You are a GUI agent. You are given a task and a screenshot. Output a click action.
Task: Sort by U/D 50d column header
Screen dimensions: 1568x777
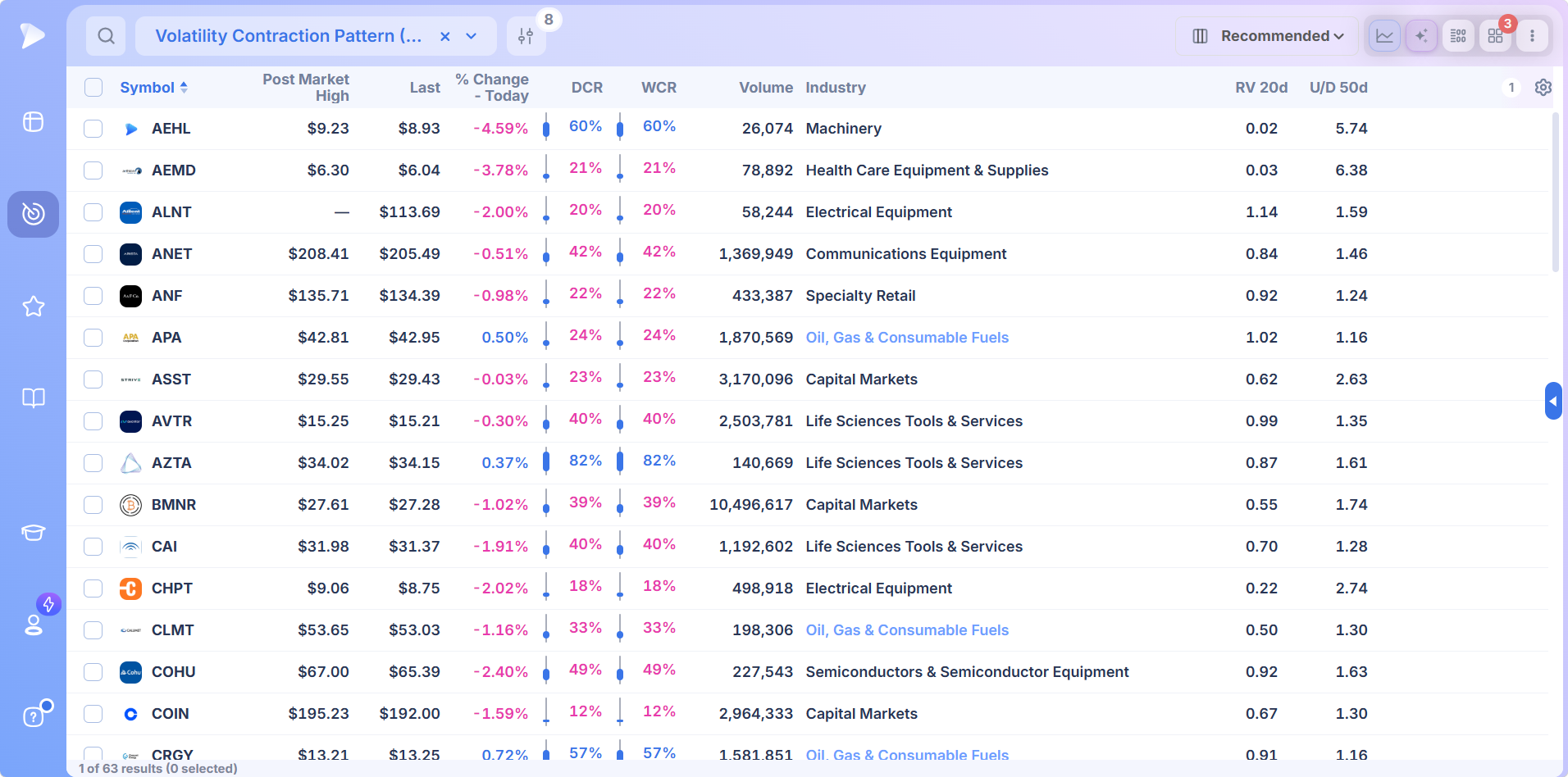point(1338,88)
